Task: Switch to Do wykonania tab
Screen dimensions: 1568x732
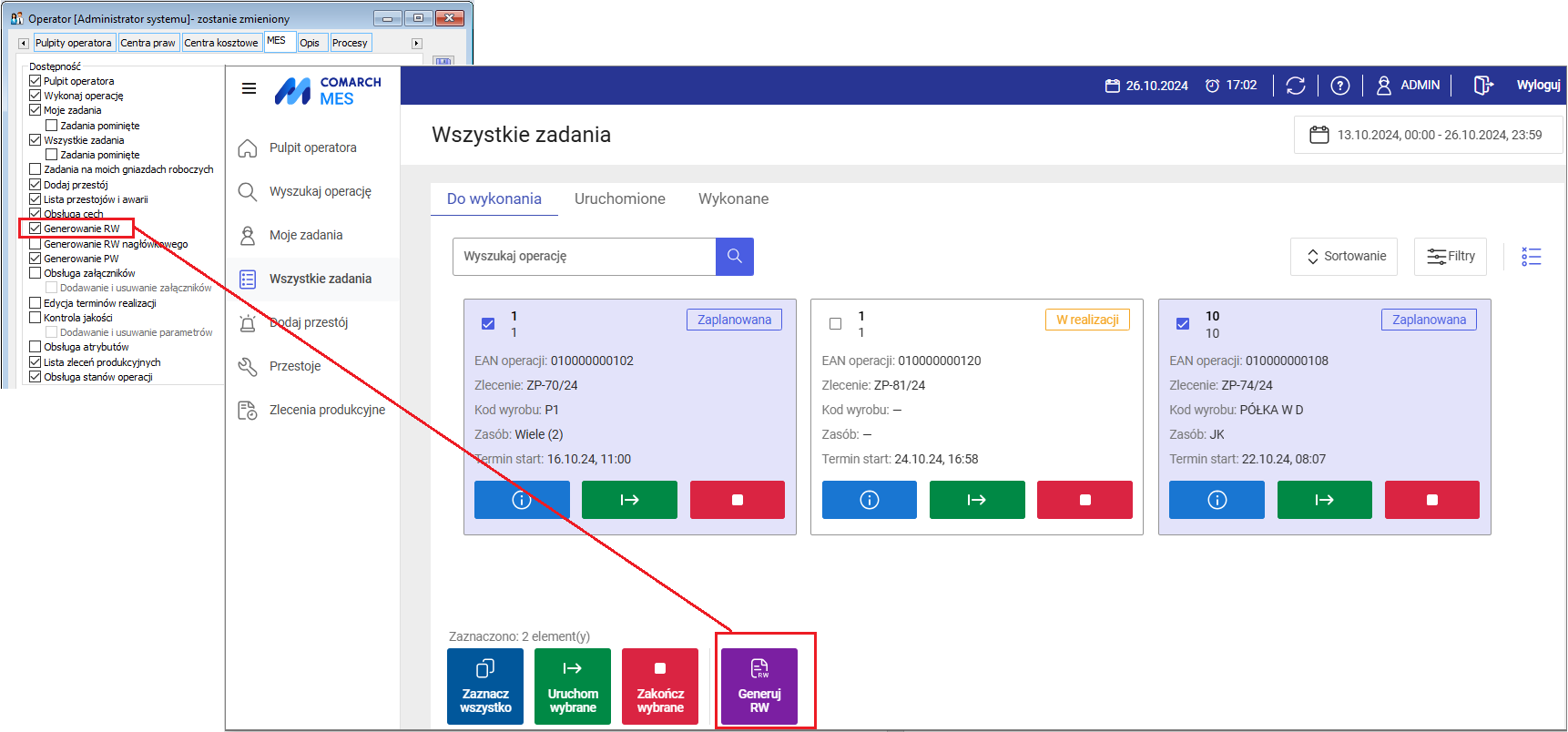Action: pyautogui.click(x=494, y=198)
